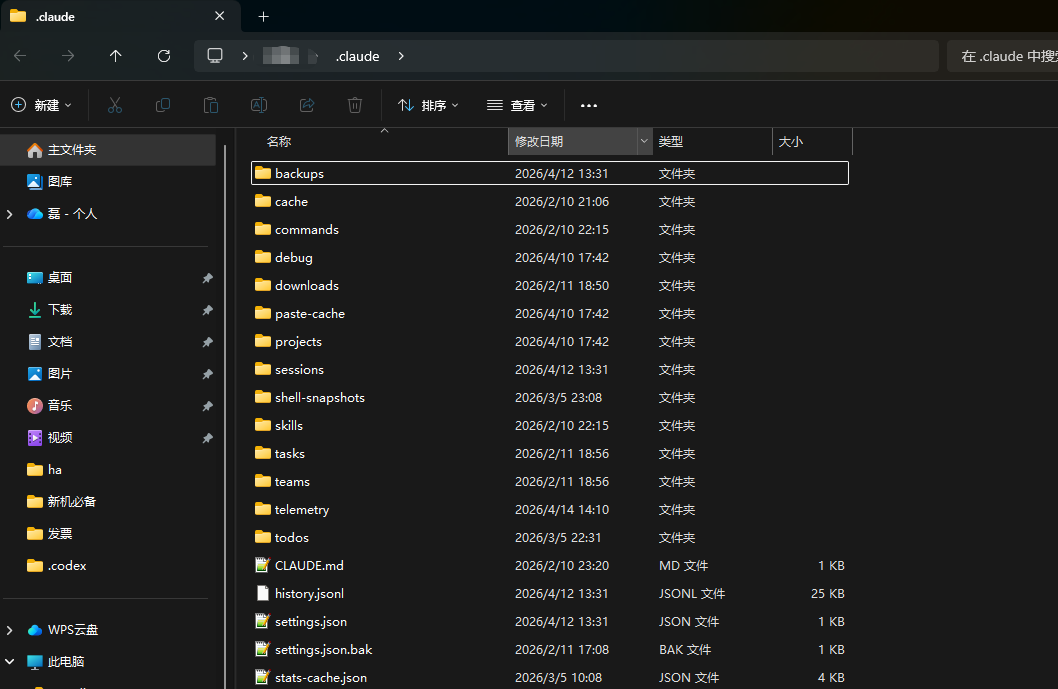
Task: Open a new tab with the plus button
Action: pyautogui.click(x=264, y=17)
